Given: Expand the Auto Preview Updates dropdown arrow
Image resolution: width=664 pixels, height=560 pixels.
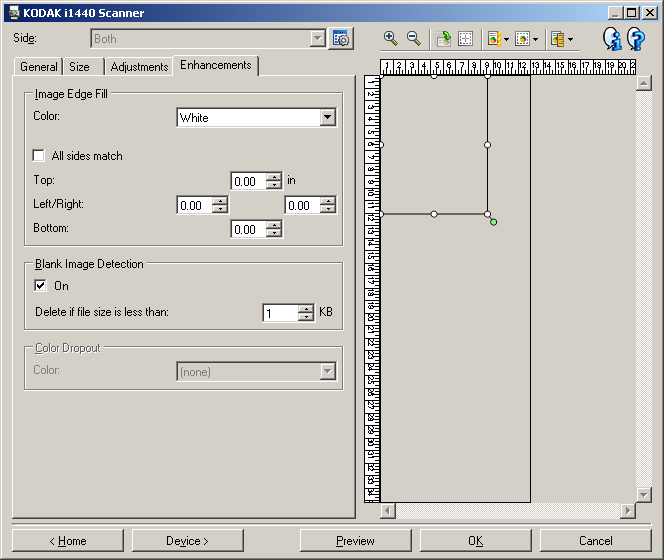Looking at the screenshot, I should (535, 39).
